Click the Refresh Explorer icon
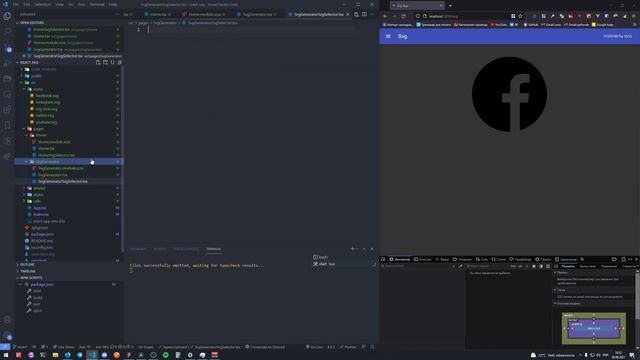Viewport: 640px width, 360px height. click(x=113, y=62)
